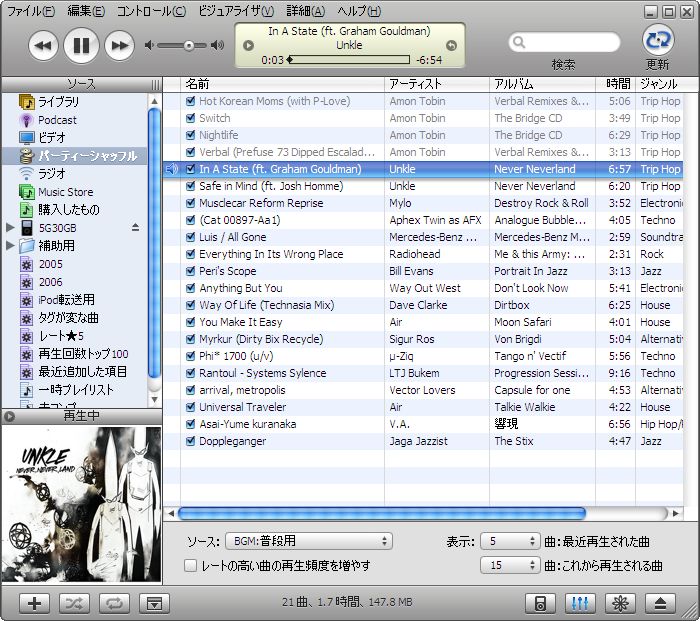The image size is (700, 621).
Task: Open the ソース BGM:普段用 dropdown
Action: (309, 541)
